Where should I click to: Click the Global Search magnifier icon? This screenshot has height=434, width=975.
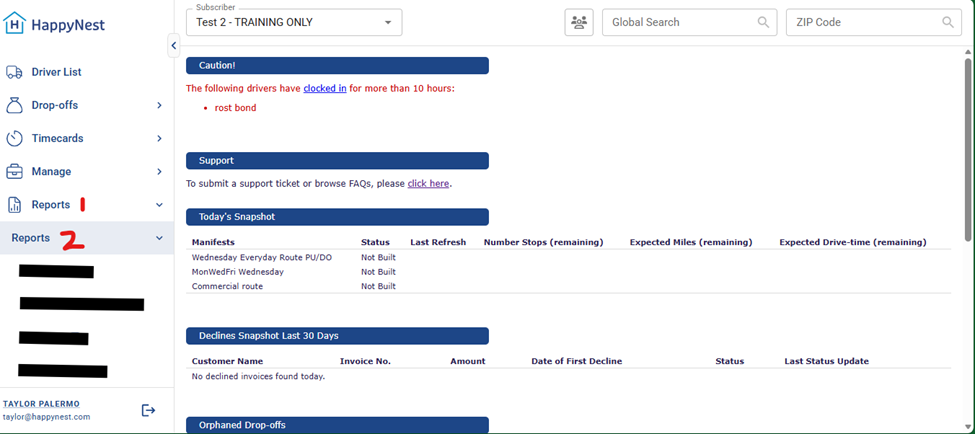coord(764,22)
